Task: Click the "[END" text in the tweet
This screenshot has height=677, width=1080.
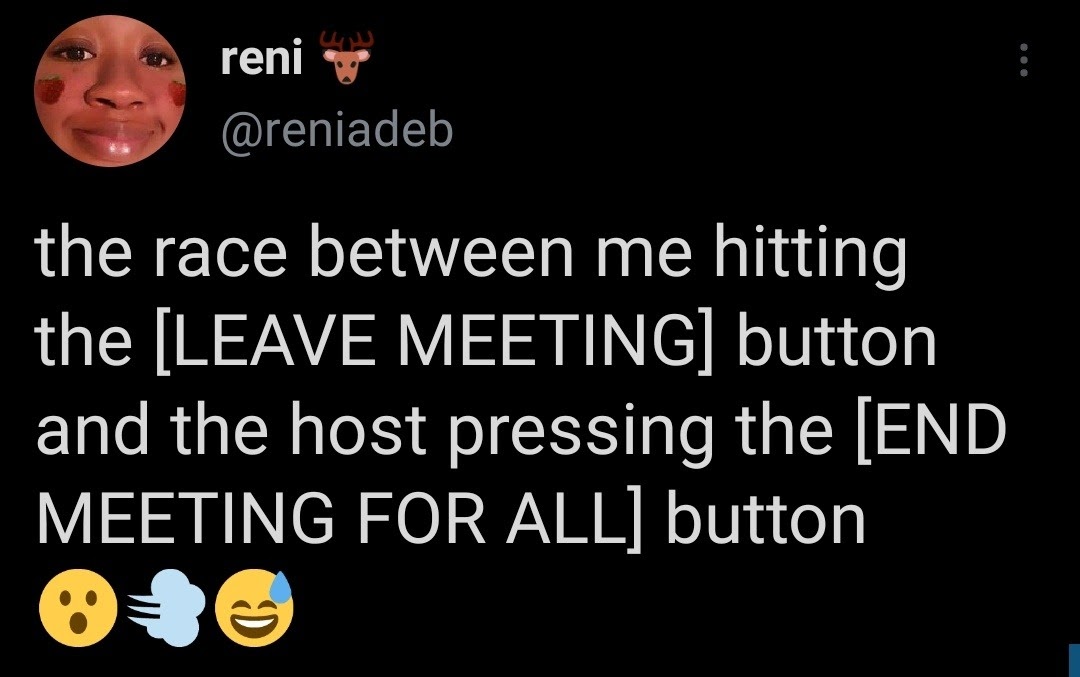Action: point(927,432)
